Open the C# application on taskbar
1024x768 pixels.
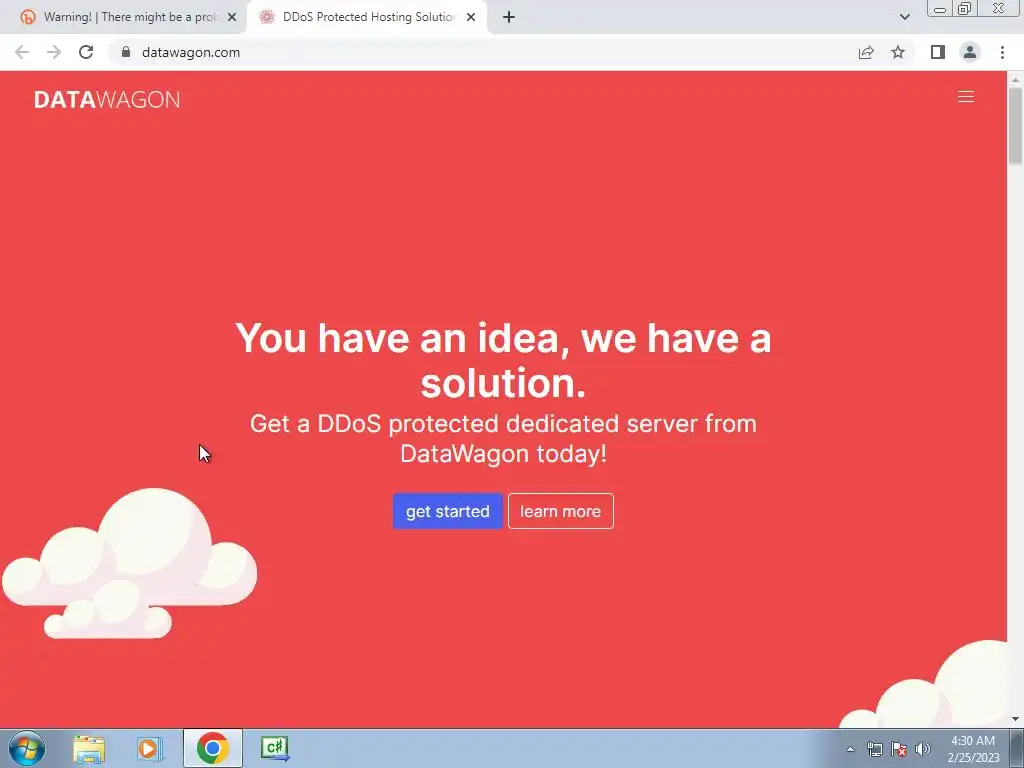(274, 748)
